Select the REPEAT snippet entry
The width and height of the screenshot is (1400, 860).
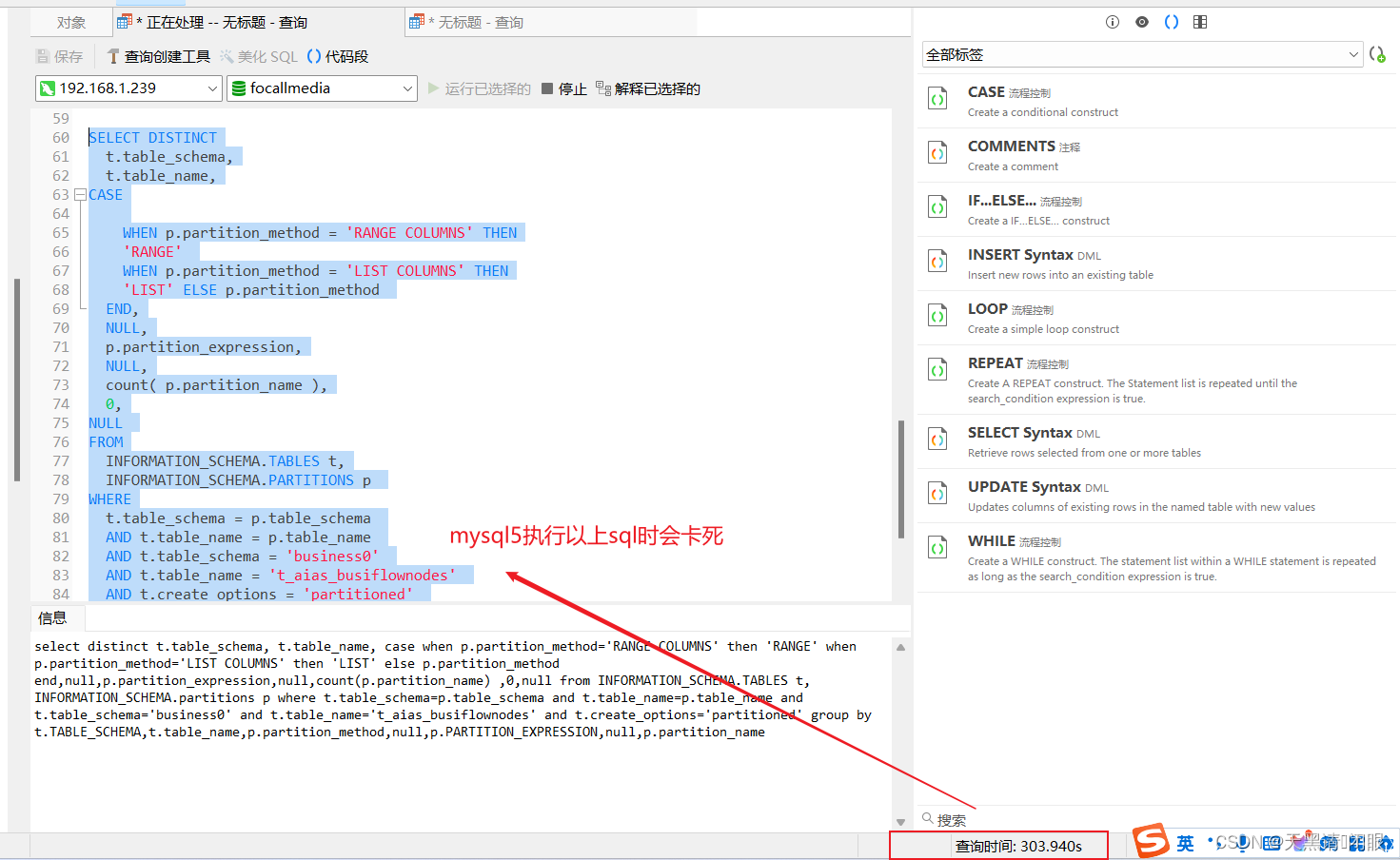1156,380
